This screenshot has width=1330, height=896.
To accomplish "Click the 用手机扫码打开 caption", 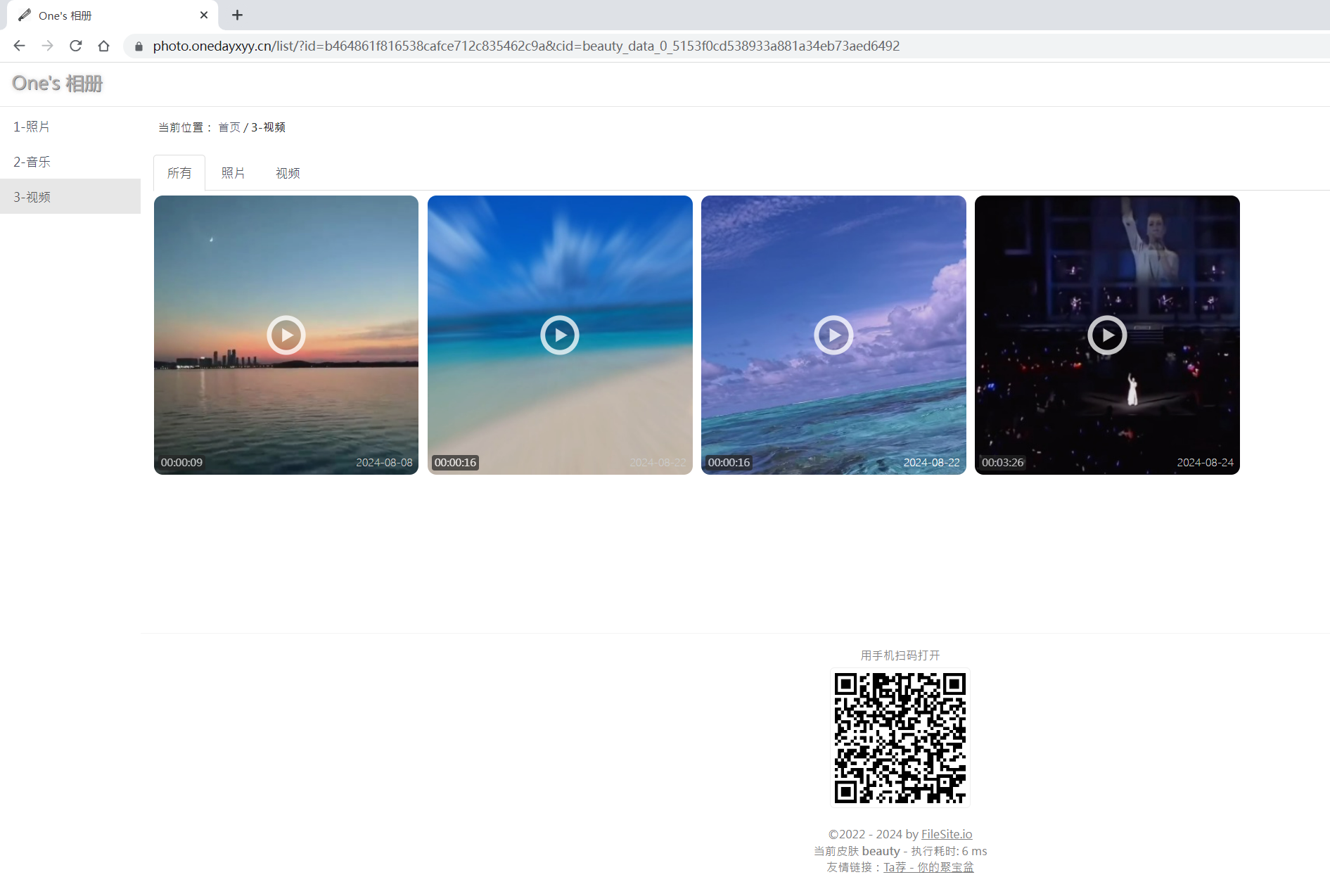I will coord(900,655).
